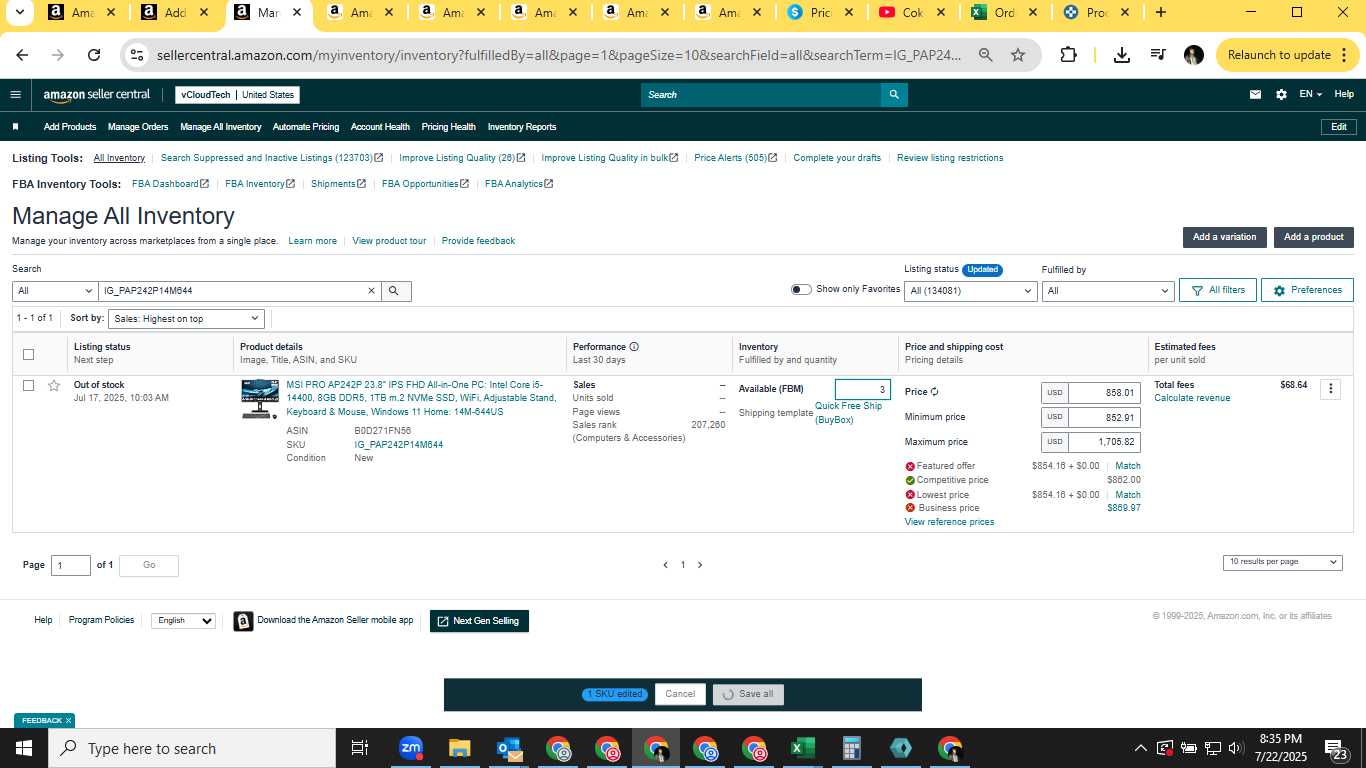Open File Explorer from the taskbar
1366x768 pixels.
coord(459,748)
